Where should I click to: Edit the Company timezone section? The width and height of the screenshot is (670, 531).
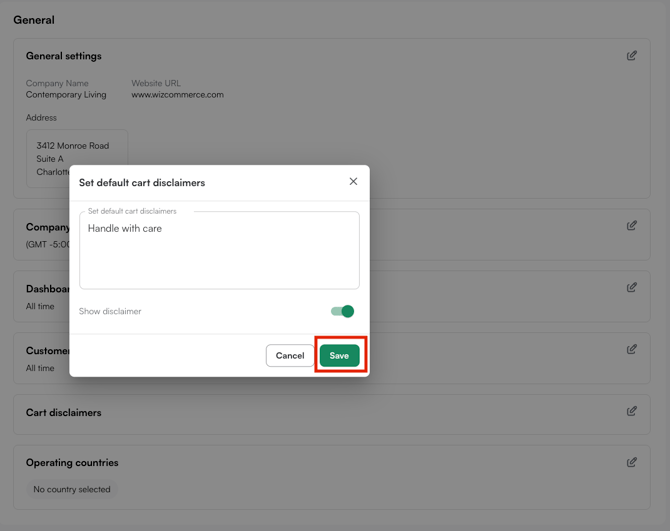632,226
